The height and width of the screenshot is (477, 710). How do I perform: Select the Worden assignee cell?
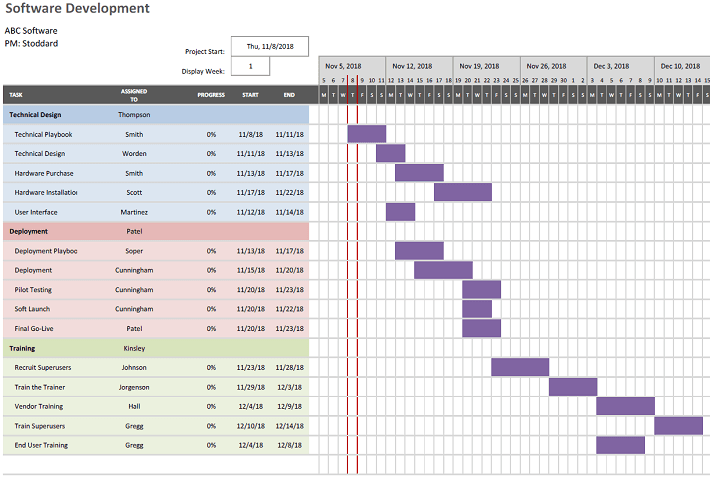pyautogui.click(x=134, y=154)
